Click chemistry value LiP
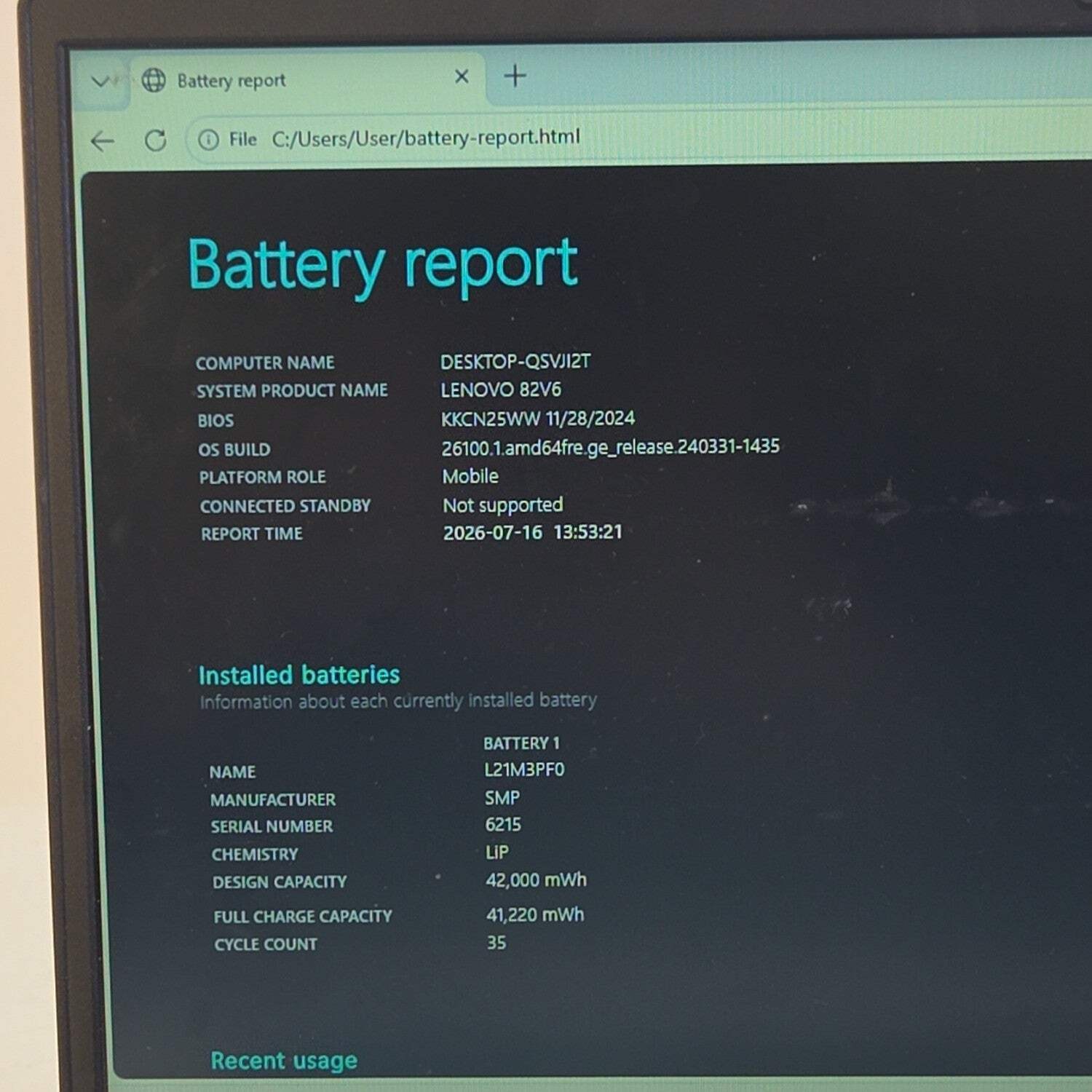Image resolution: width=1092 pixels, height=1092 pixels. 497,852
